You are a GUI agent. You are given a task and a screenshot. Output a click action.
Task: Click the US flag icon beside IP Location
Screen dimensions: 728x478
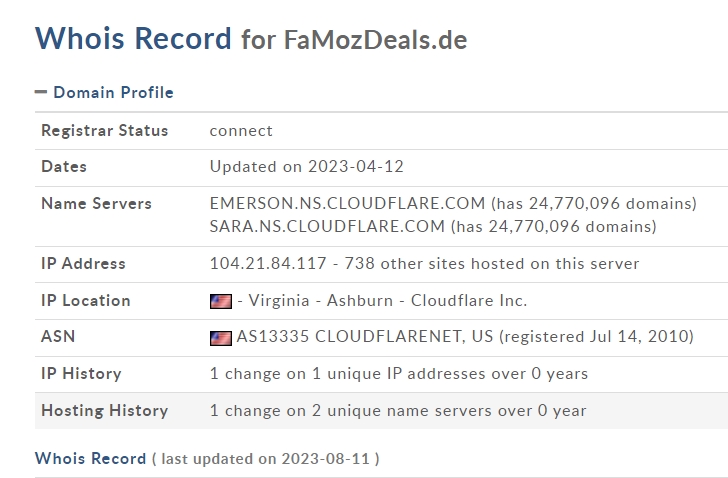221,301
